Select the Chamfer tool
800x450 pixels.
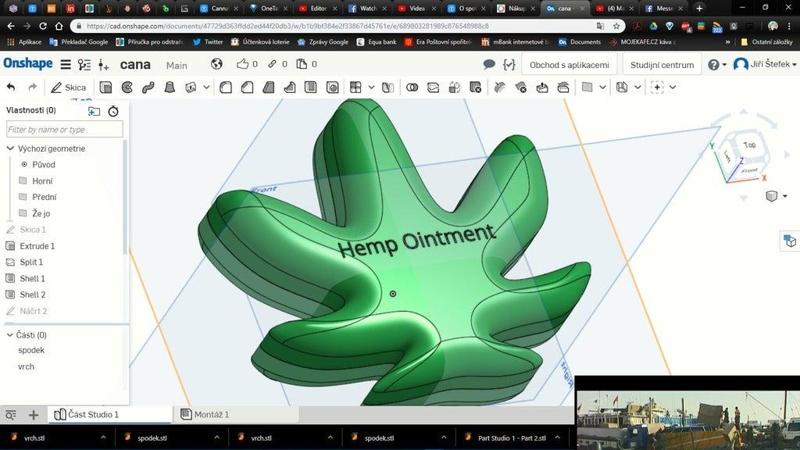pyautogui.click(x=247, y=87)
